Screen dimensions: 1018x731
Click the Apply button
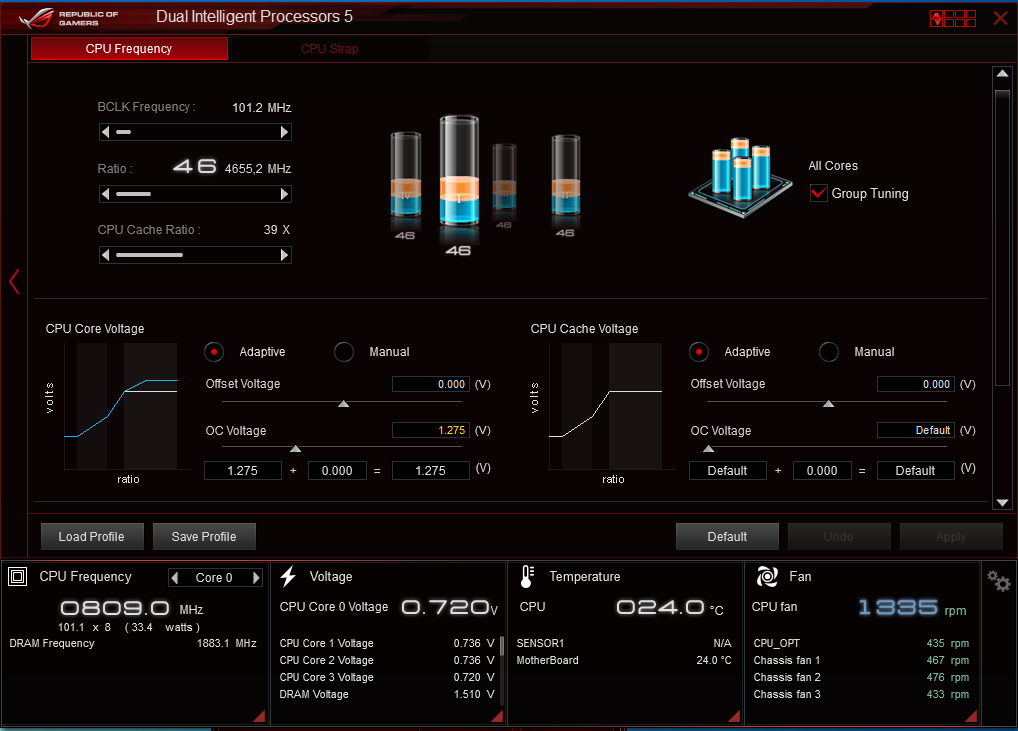tap(951, 537)
